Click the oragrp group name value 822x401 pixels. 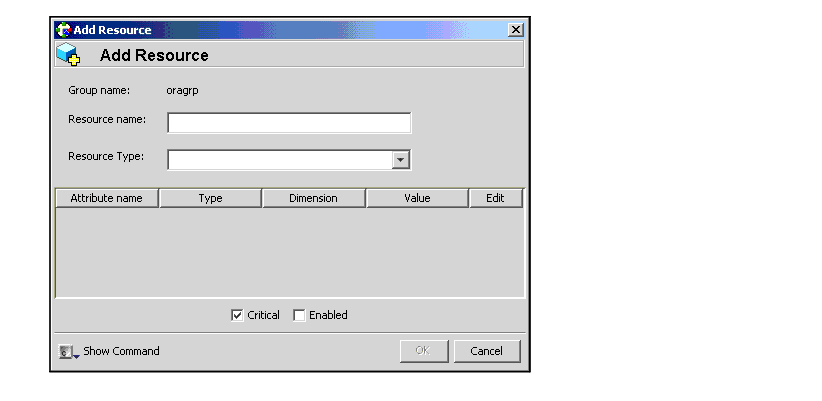[183, 91]
